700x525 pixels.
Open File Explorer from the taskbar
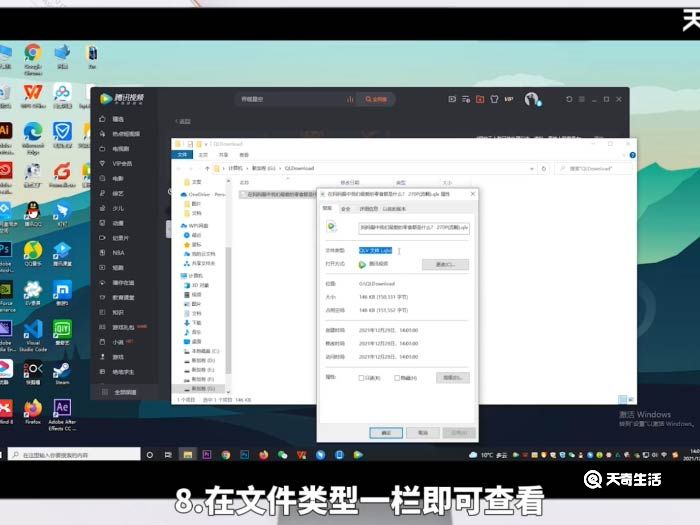(188, 455)
